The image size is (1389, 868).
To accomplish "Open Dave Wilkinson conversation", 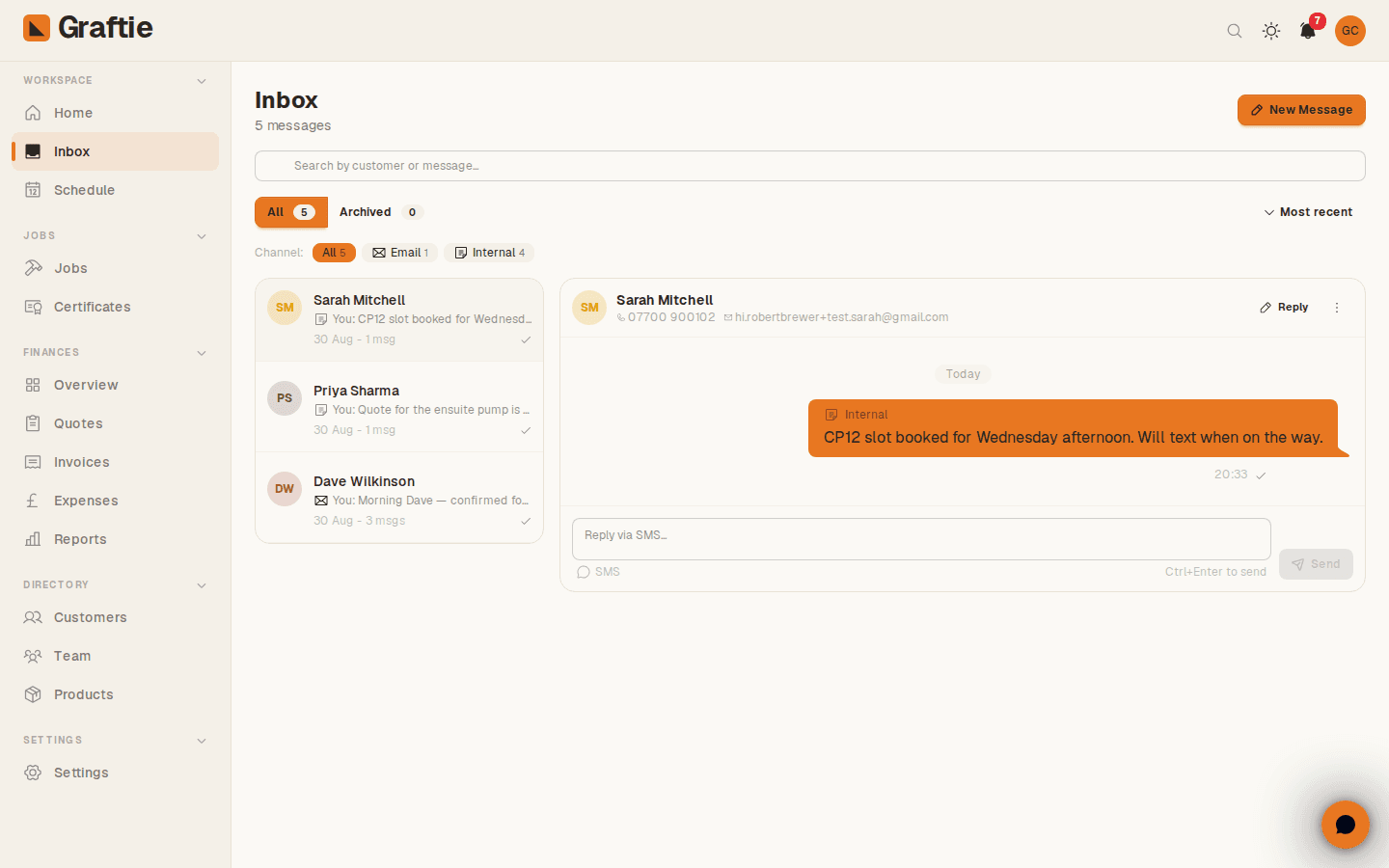I will coord(399,498).
